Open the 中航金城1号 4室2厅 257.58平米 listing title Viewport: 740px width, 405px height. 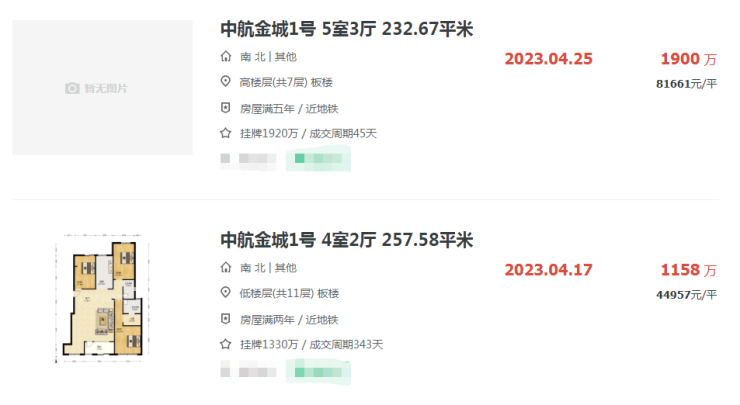(346, 240)
